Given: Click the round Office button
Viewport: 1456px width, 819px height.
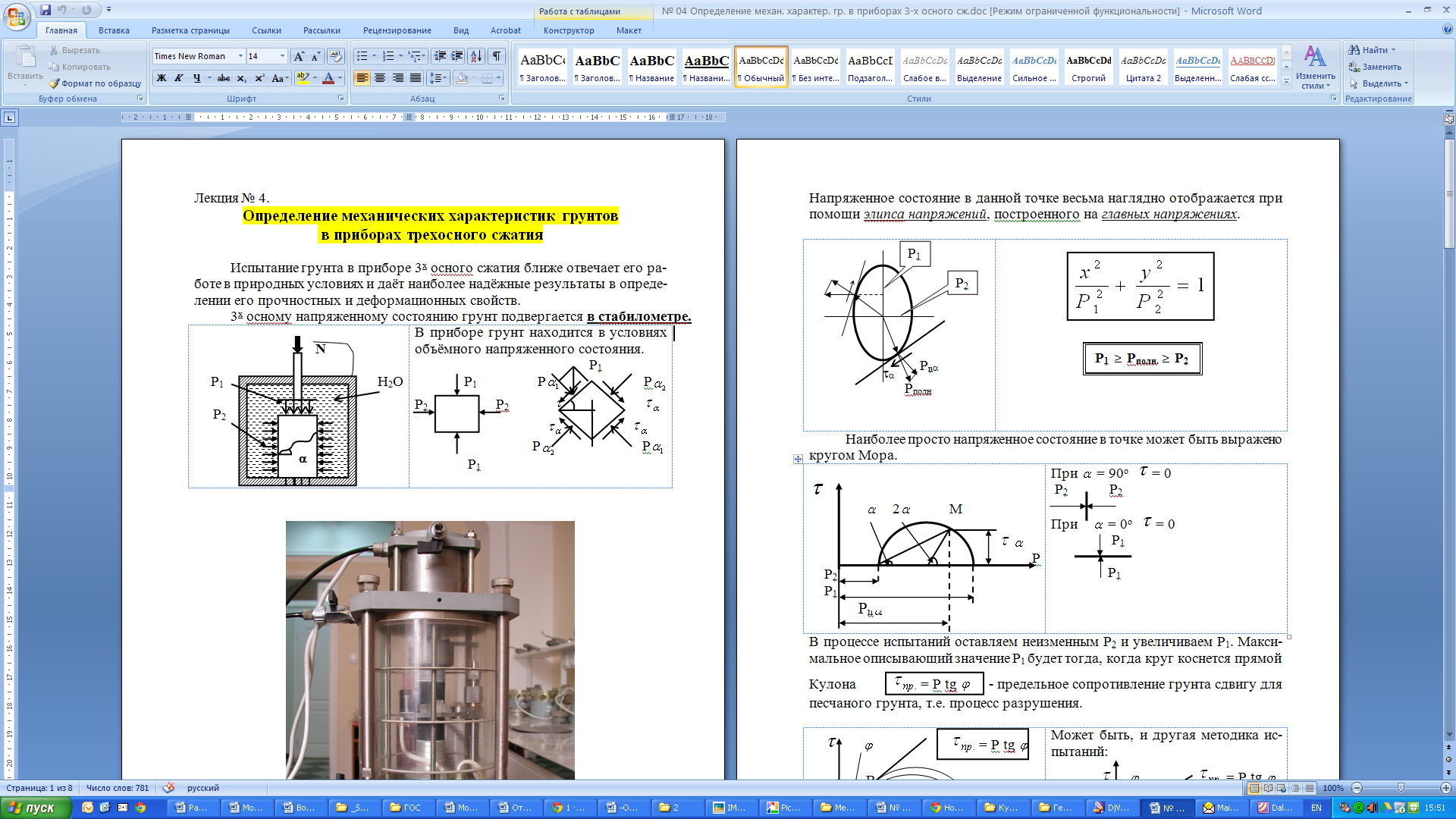Looking at the screenshot, I should [x=17, y=17].
